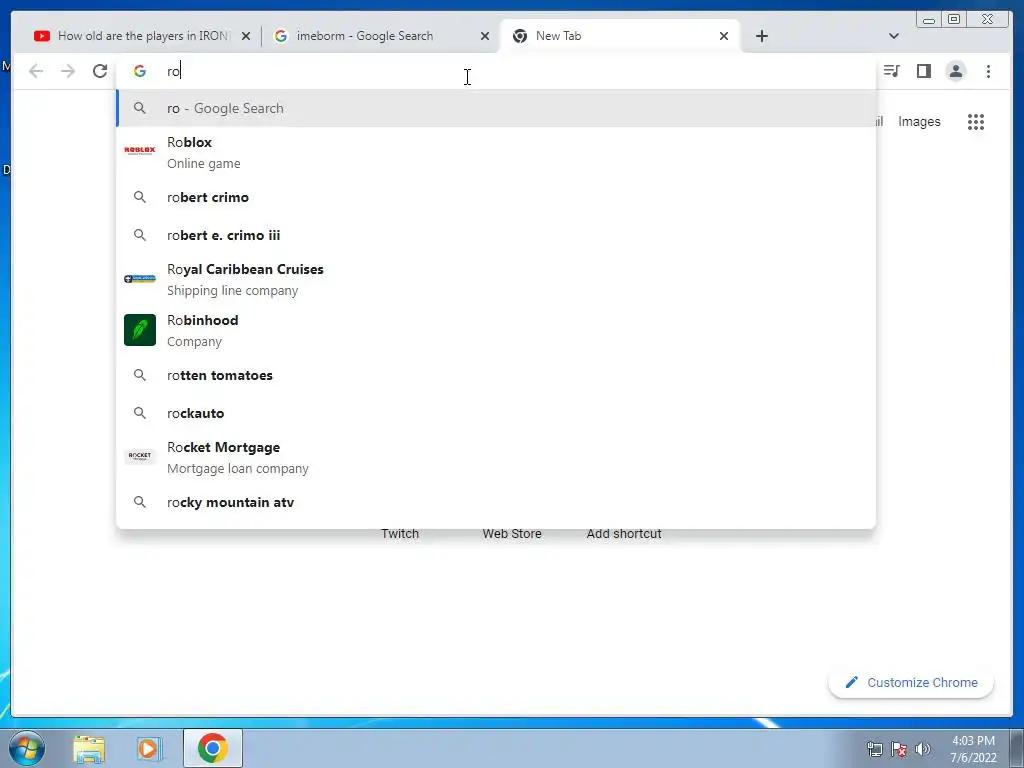
Task: Select 'rocky mountain atv' suggestion
Action: (x=496, y=502)
